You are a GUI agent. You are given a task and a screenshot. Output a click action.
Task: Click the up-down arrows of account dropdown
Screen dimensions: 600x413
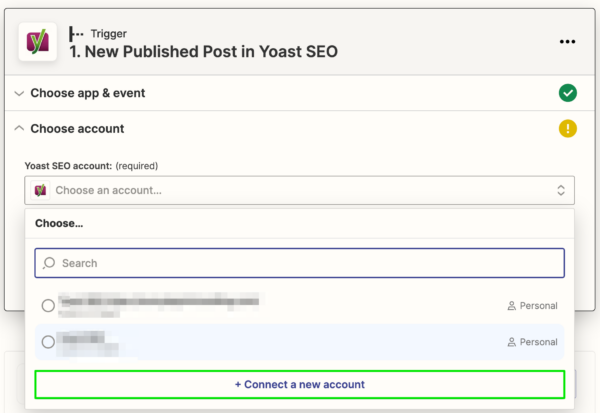(561, 190)
